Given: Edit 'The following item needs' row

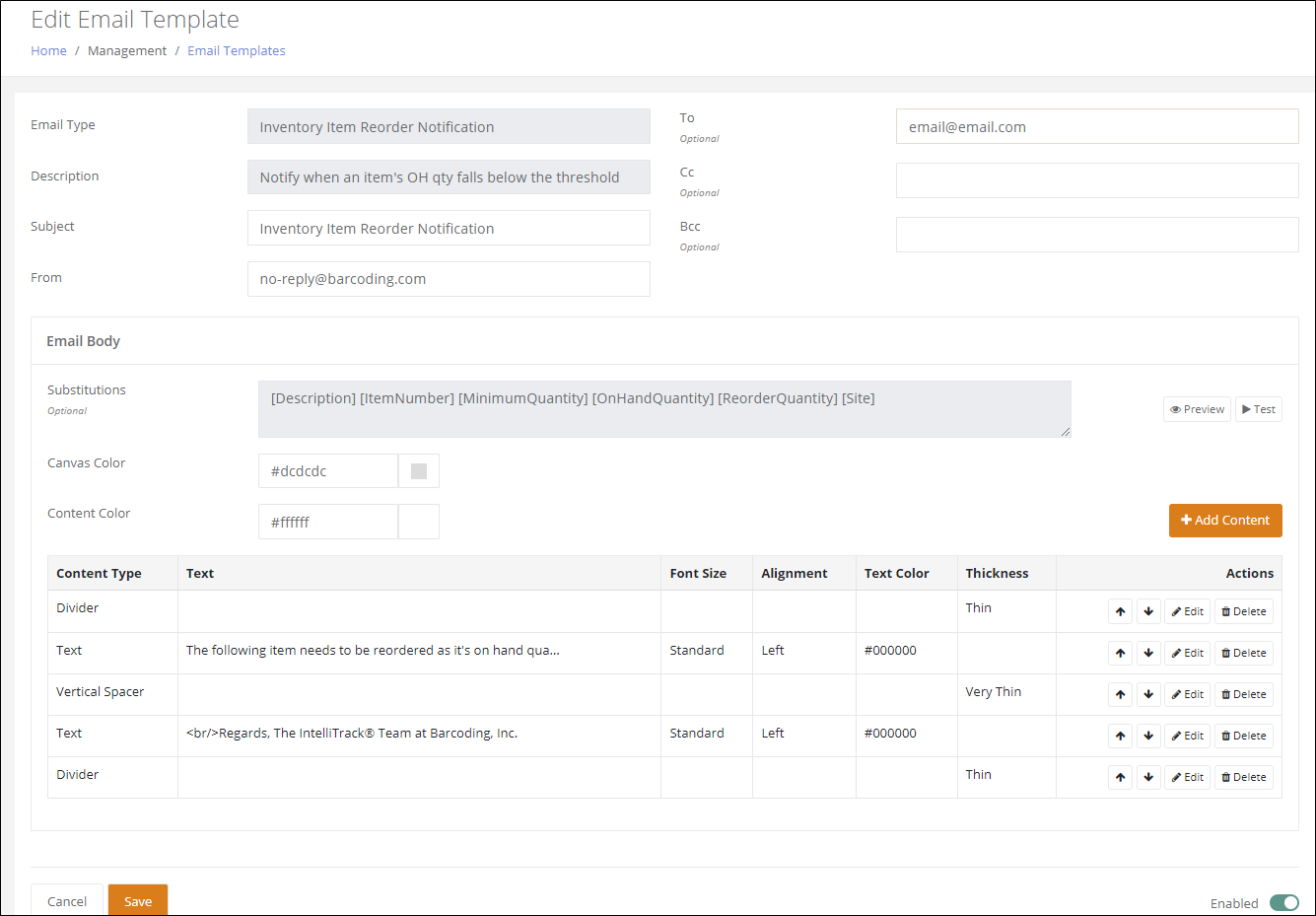Looking at the screenshot, I should pos(1187,653).
